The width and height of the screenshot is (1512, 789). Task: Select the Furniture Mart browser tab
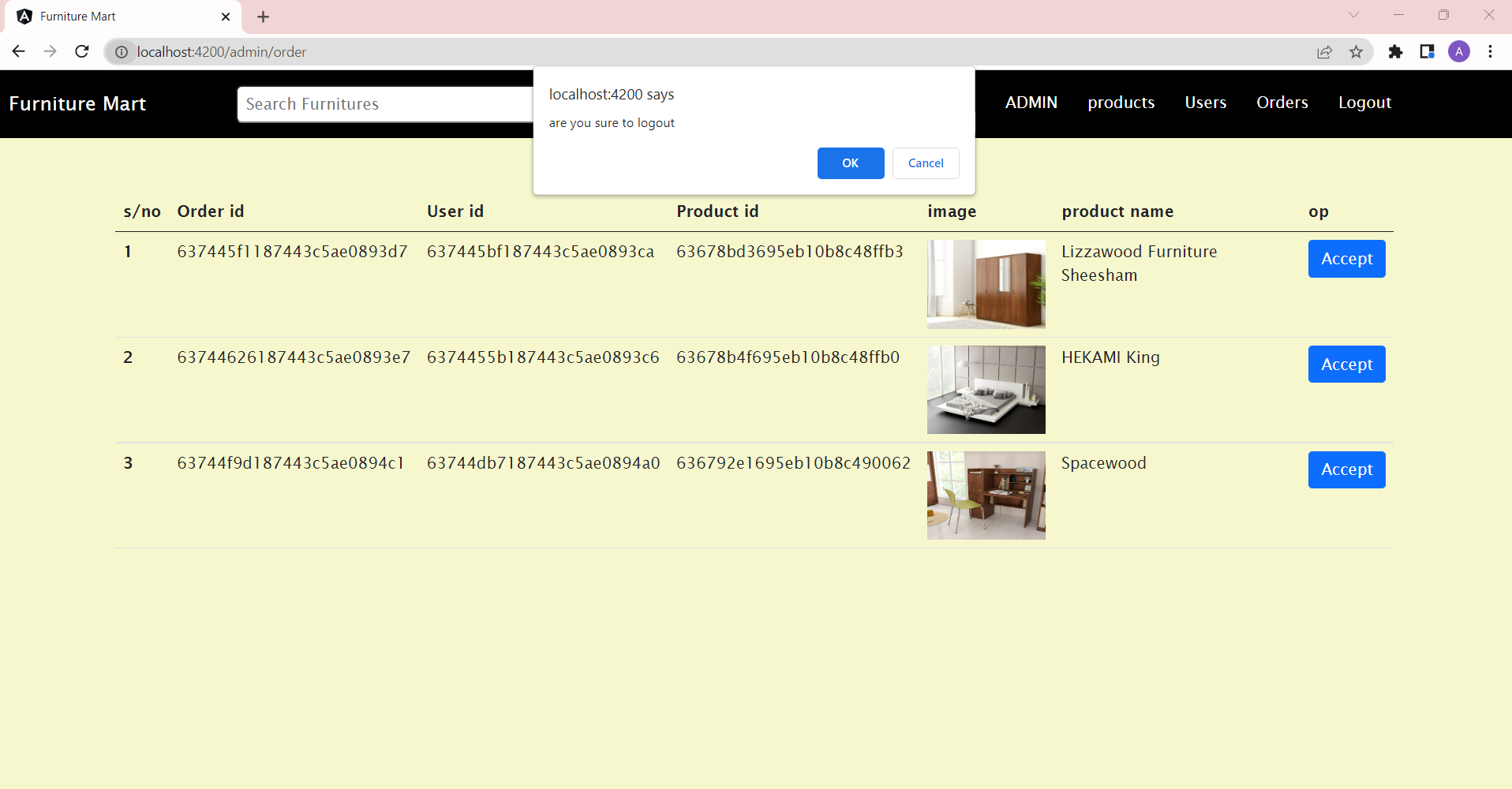coord(122,17)
